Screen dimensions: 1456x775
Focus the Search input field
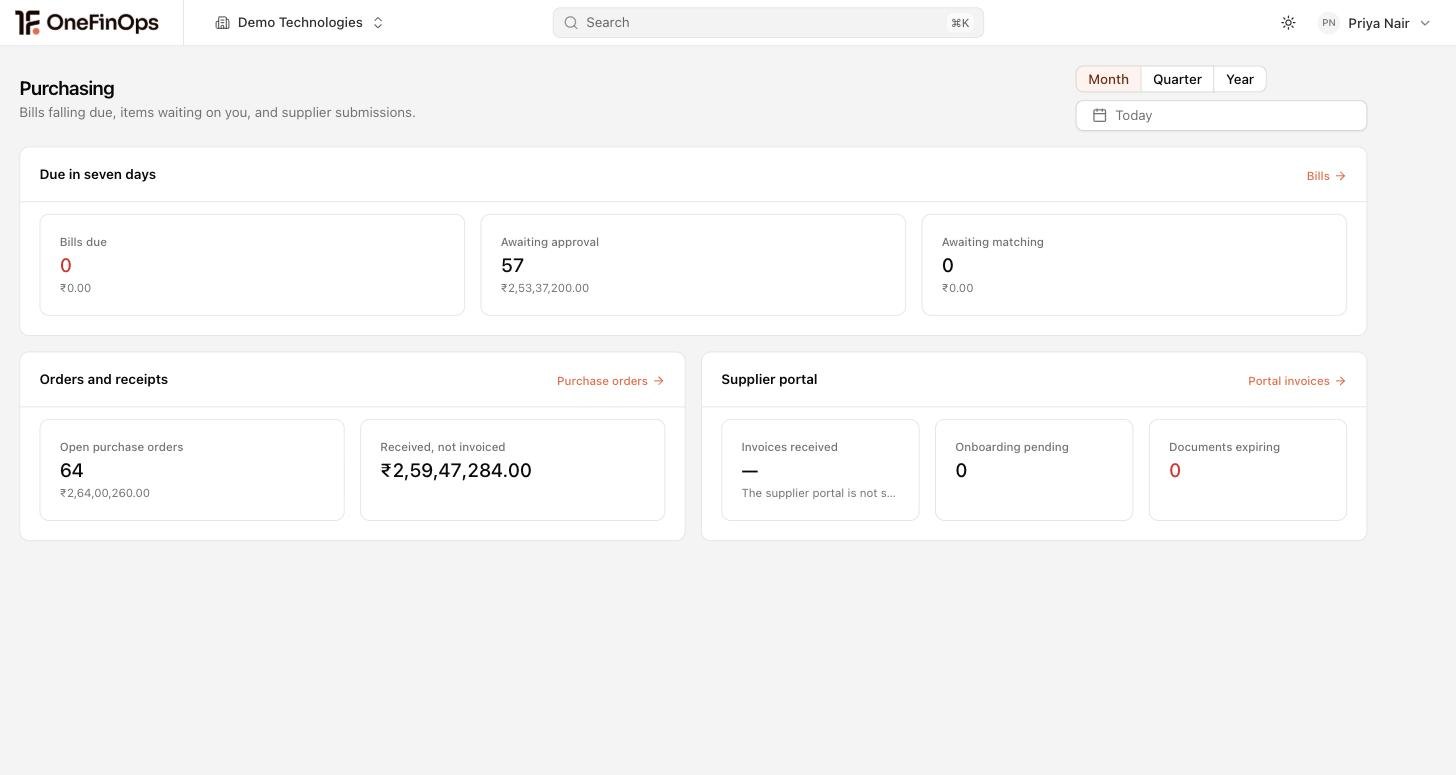768,23
